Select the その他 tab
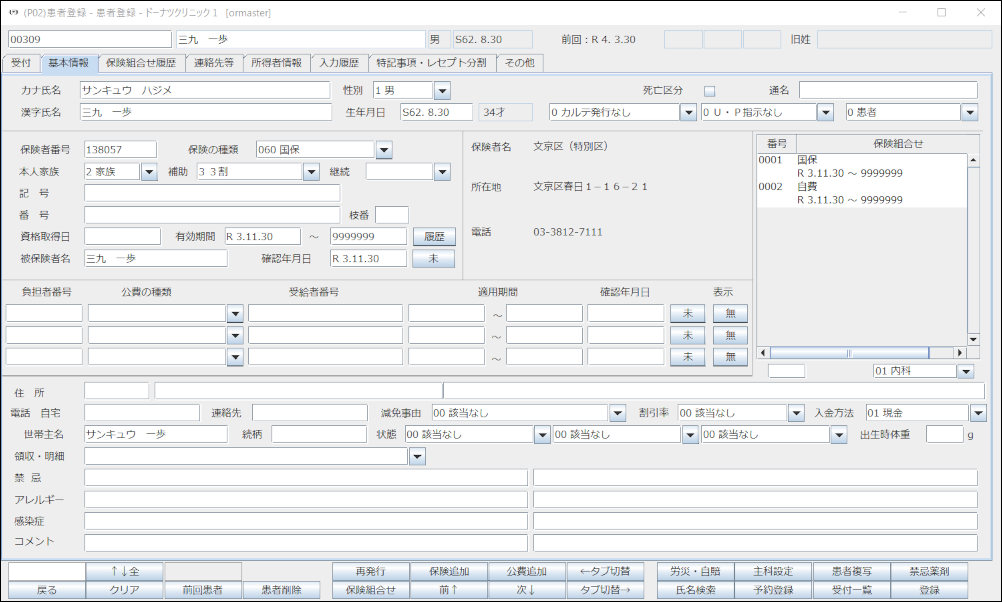 (x=520, y=63)
